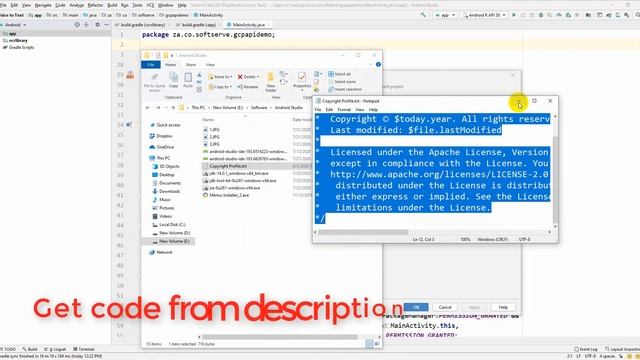Open the Navigate menu in Android Studio
This screenshot has width=640, height=360.
[43, 5]
